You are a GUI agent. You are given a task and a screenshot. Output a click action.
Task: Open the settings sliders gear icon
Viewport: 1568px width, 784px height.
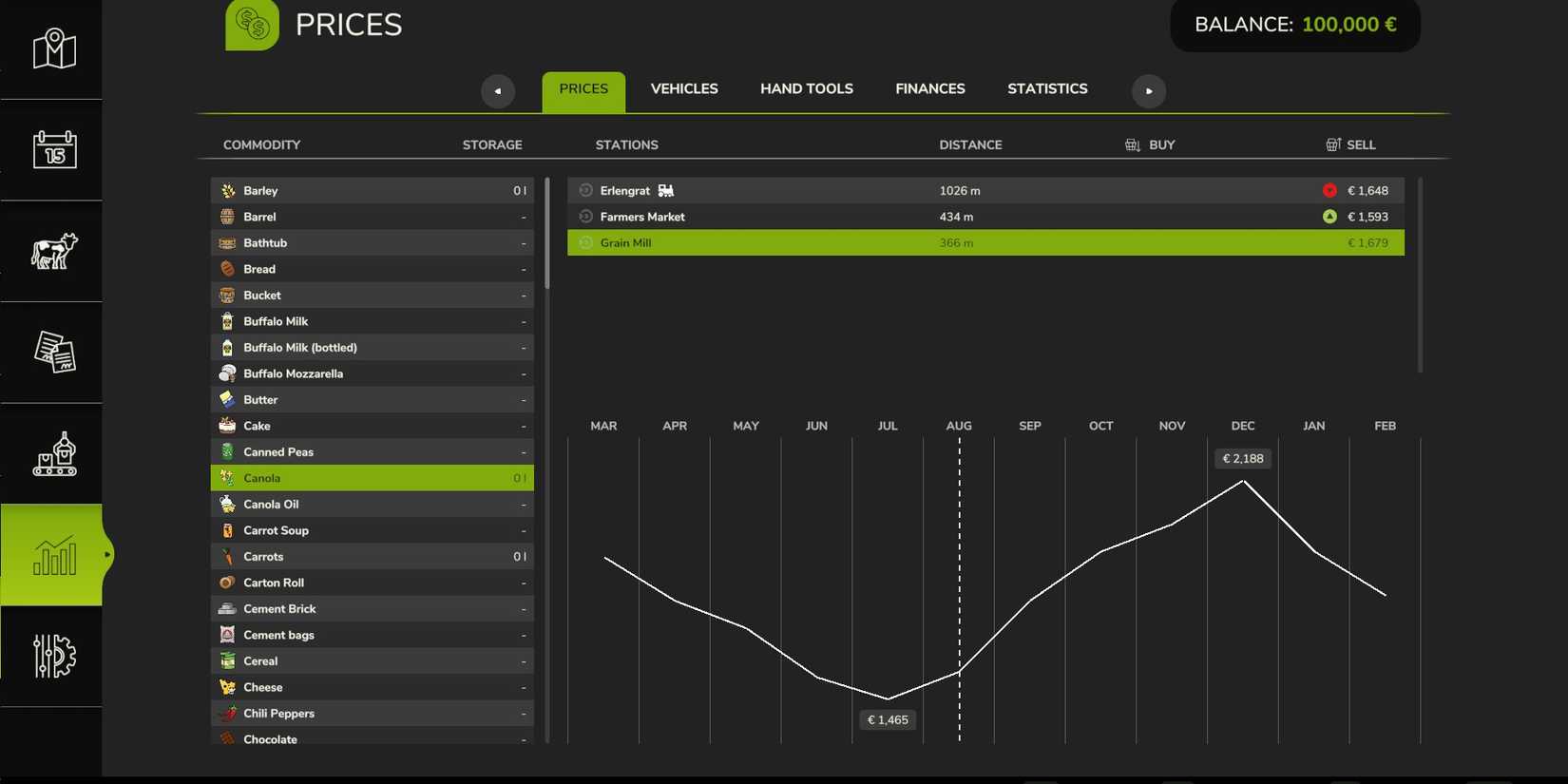click(54, 656)
